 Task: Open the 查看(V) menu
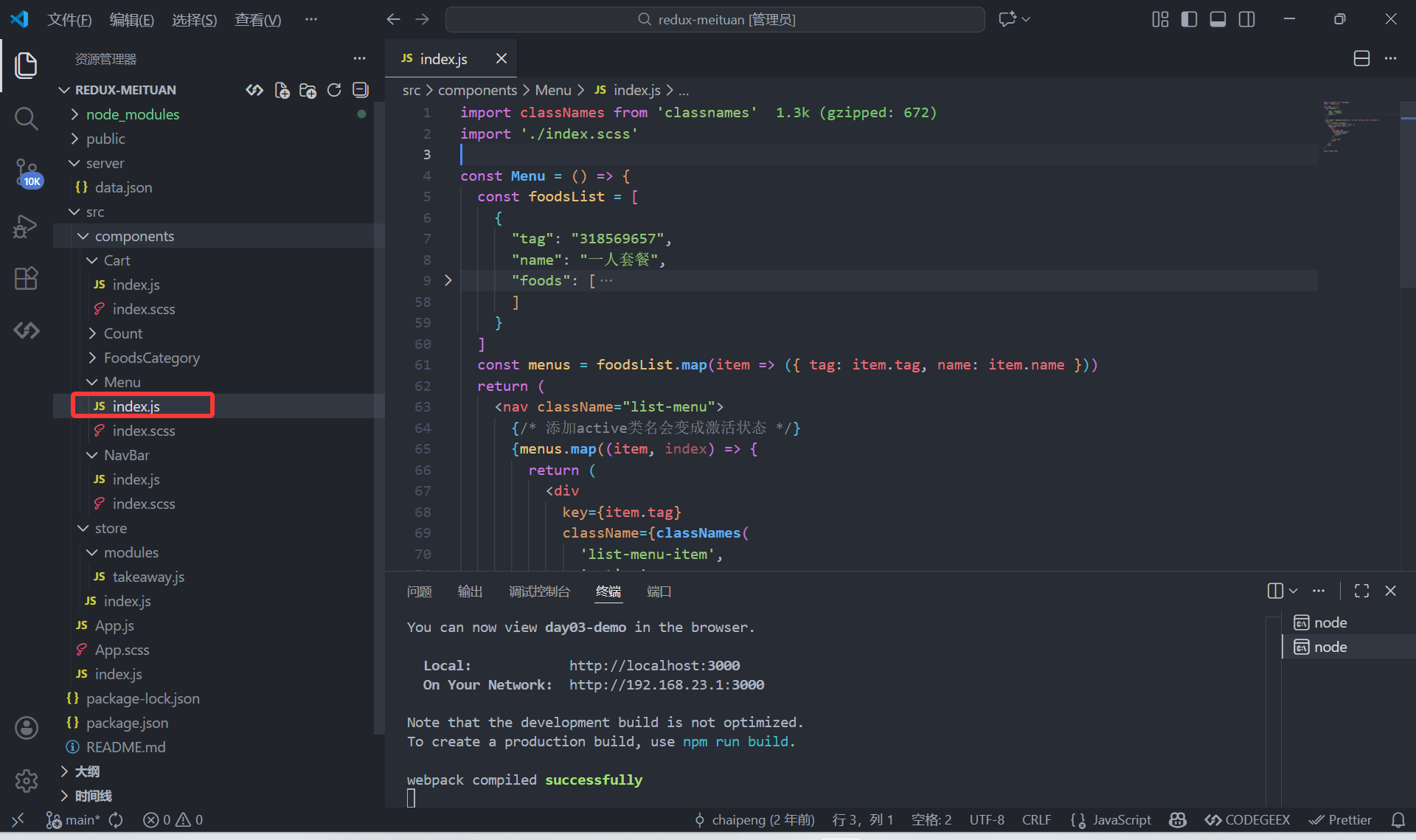257,19
